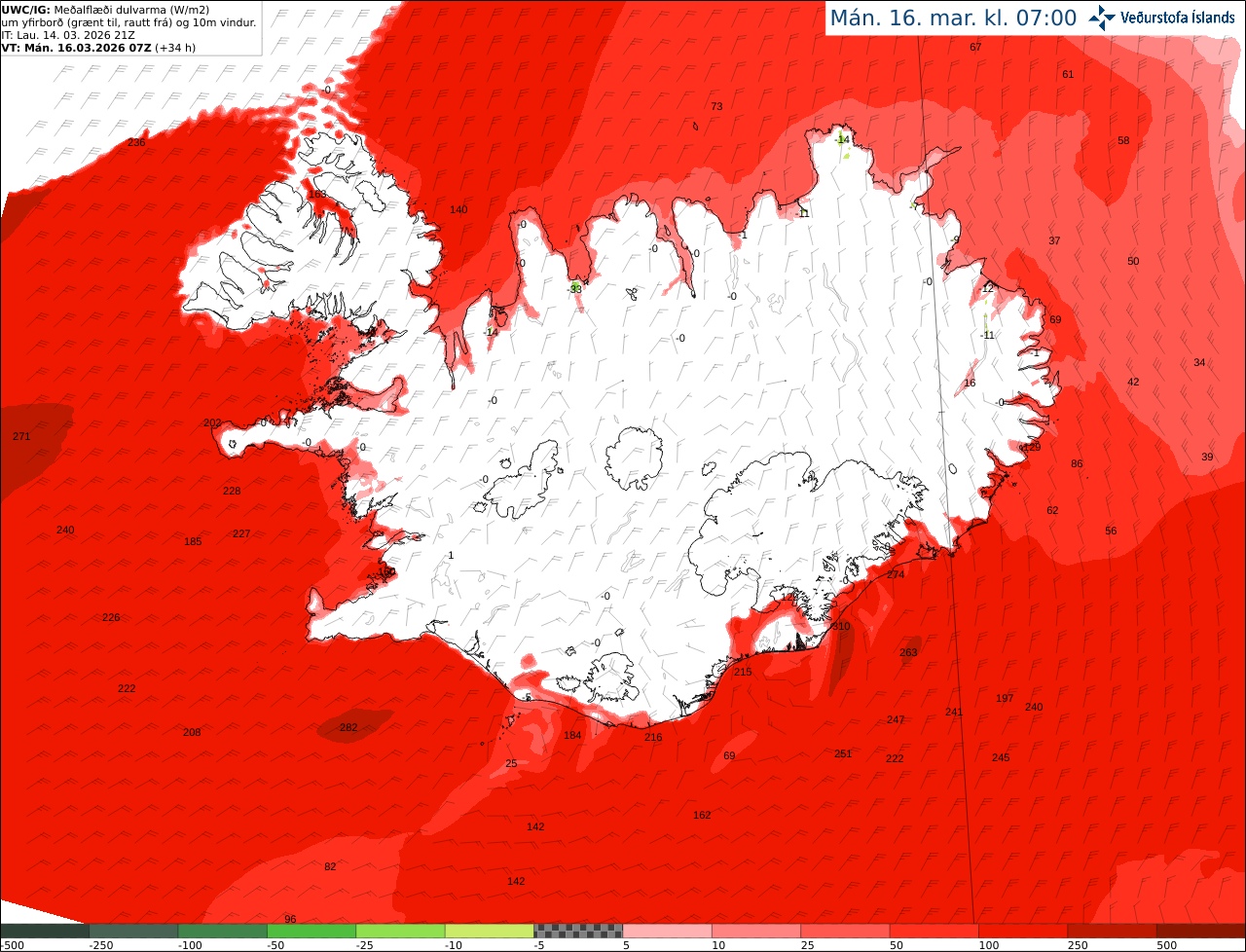Screen dimensions: 1246x952
Task: Pick the legend swatch between 50 and 100
Action: [x=934, y=931]
